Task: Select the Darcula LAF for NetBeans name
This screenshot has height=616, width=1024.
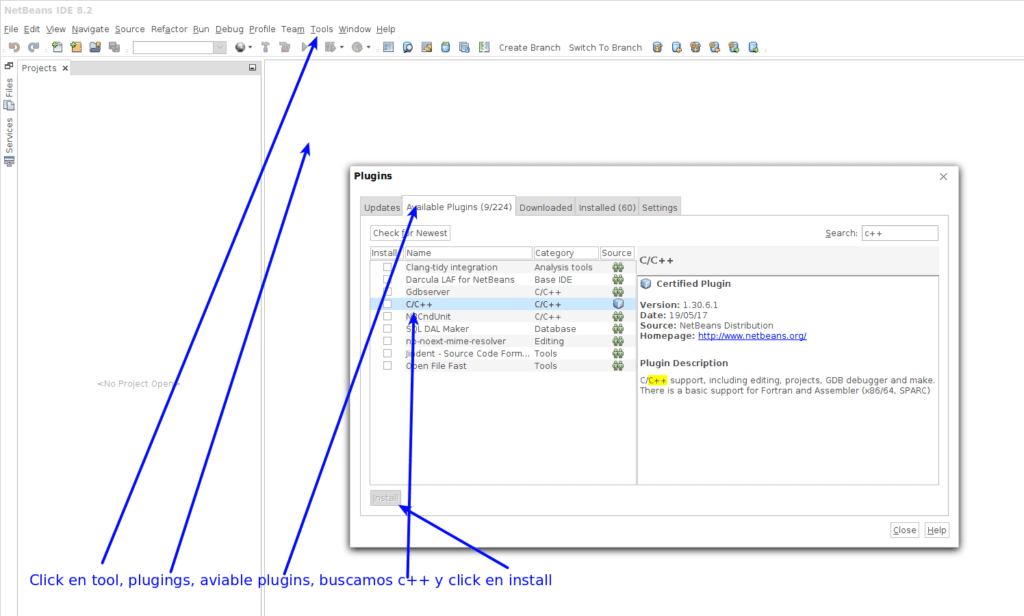Action: [460, 280]
